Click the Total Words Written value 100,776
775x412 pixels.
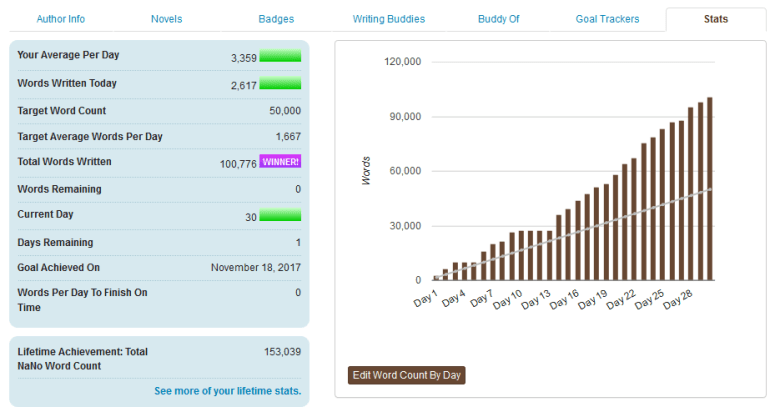tap(238, 163)
